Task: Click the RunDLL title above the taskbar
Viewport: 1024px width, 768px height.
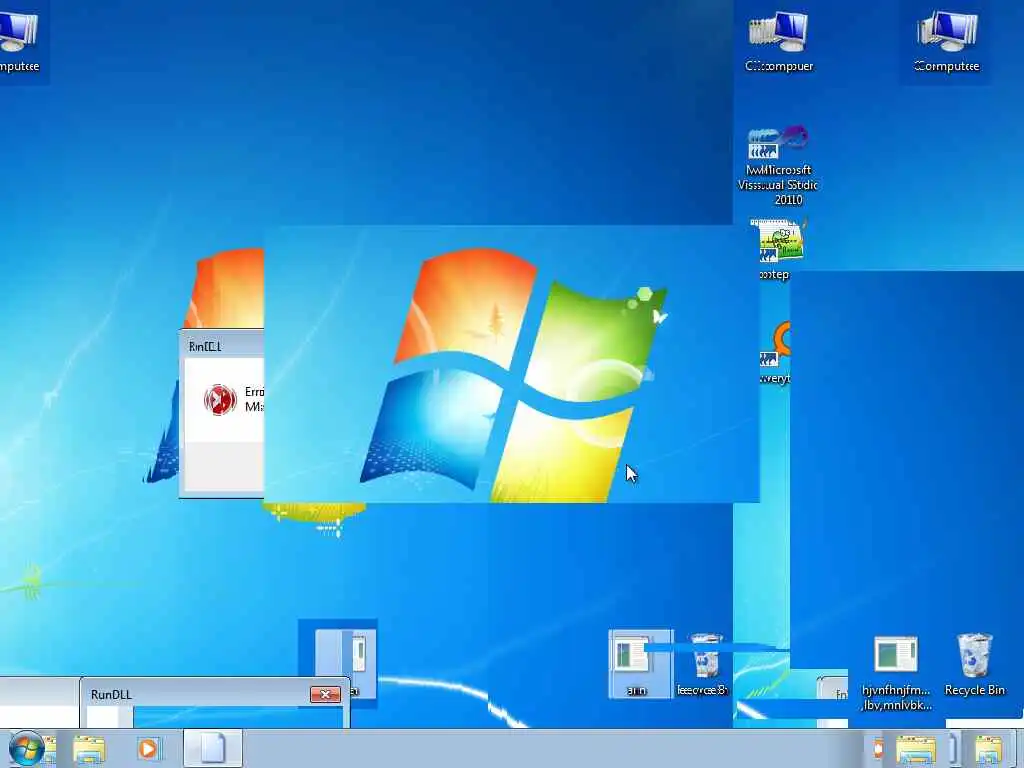Action: point(111,694)
